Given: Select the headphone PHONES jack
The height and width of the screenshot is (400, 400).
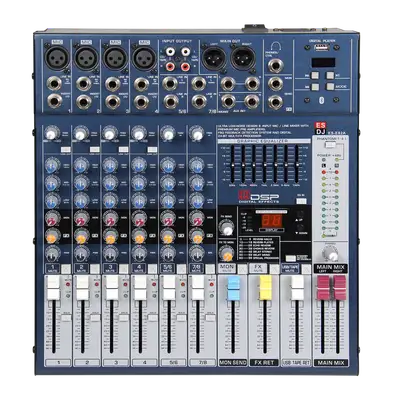Looking at the screenshot, I should 276,65.
